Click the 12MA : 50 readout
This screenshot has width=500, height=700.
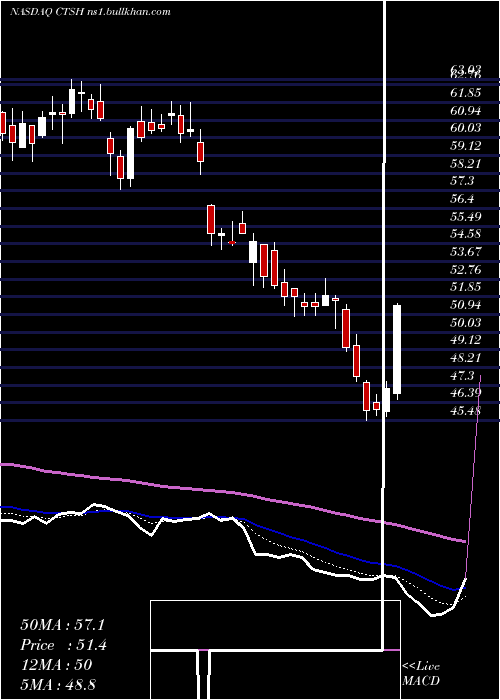pos(56,665)
